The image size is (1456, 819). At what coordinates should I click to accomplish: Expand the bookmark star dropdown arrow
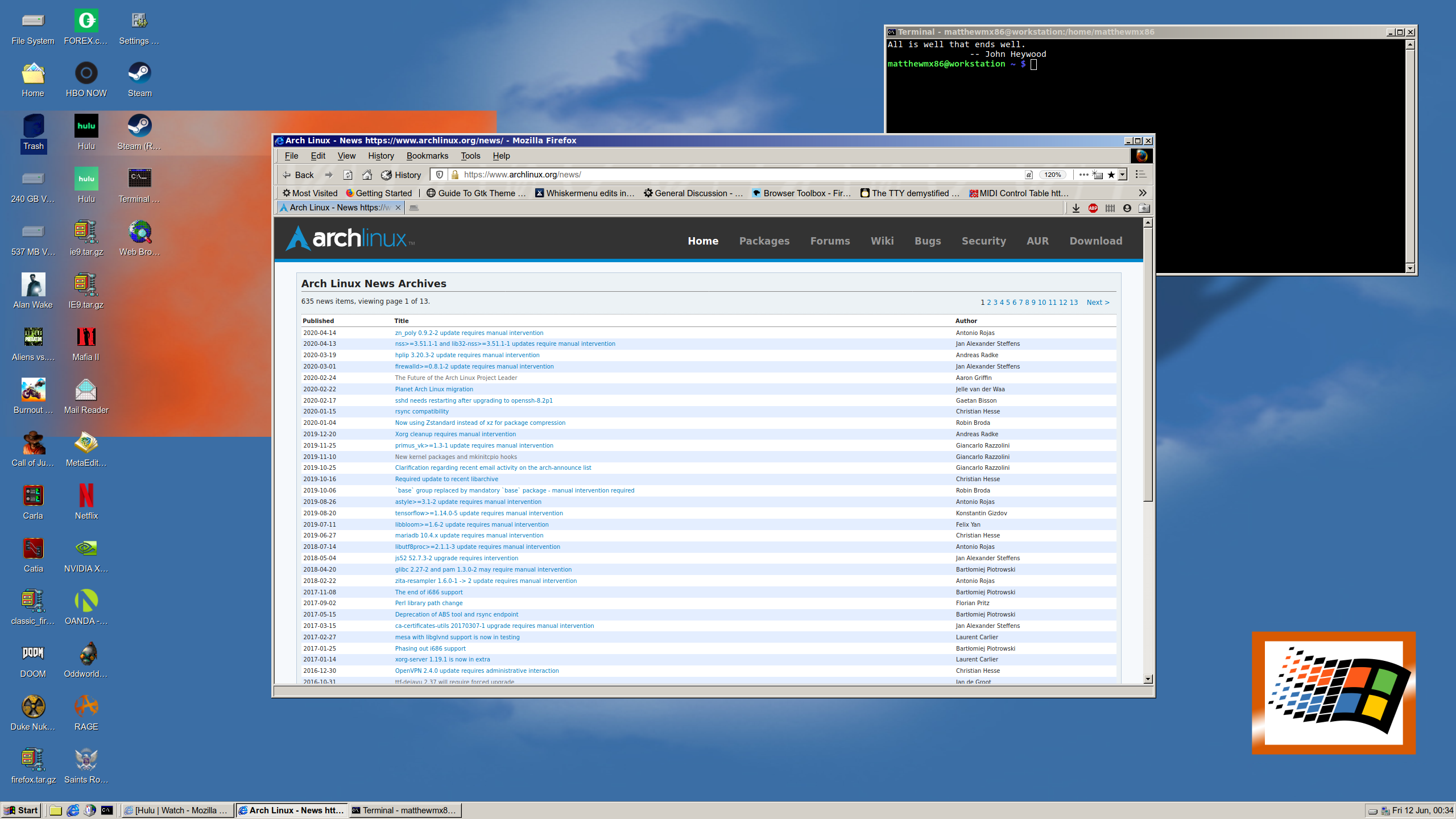pos(1123,175)
